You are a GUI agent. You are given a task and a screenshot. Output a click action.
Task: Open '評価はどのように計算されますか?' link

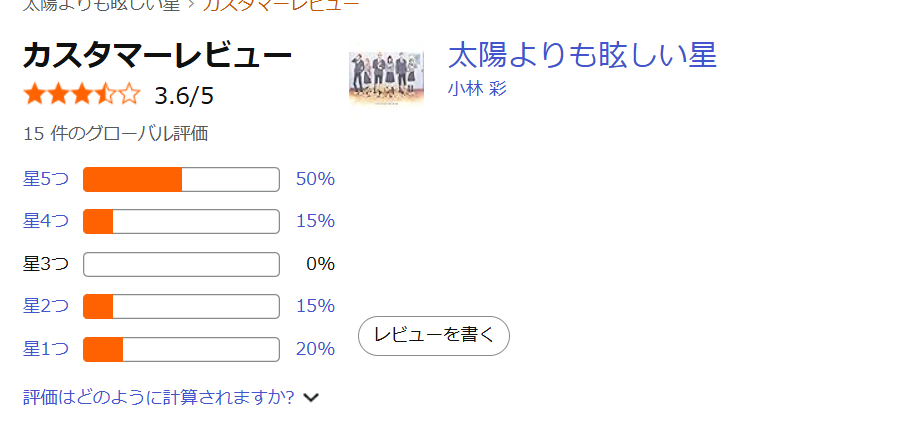point(158,397)
